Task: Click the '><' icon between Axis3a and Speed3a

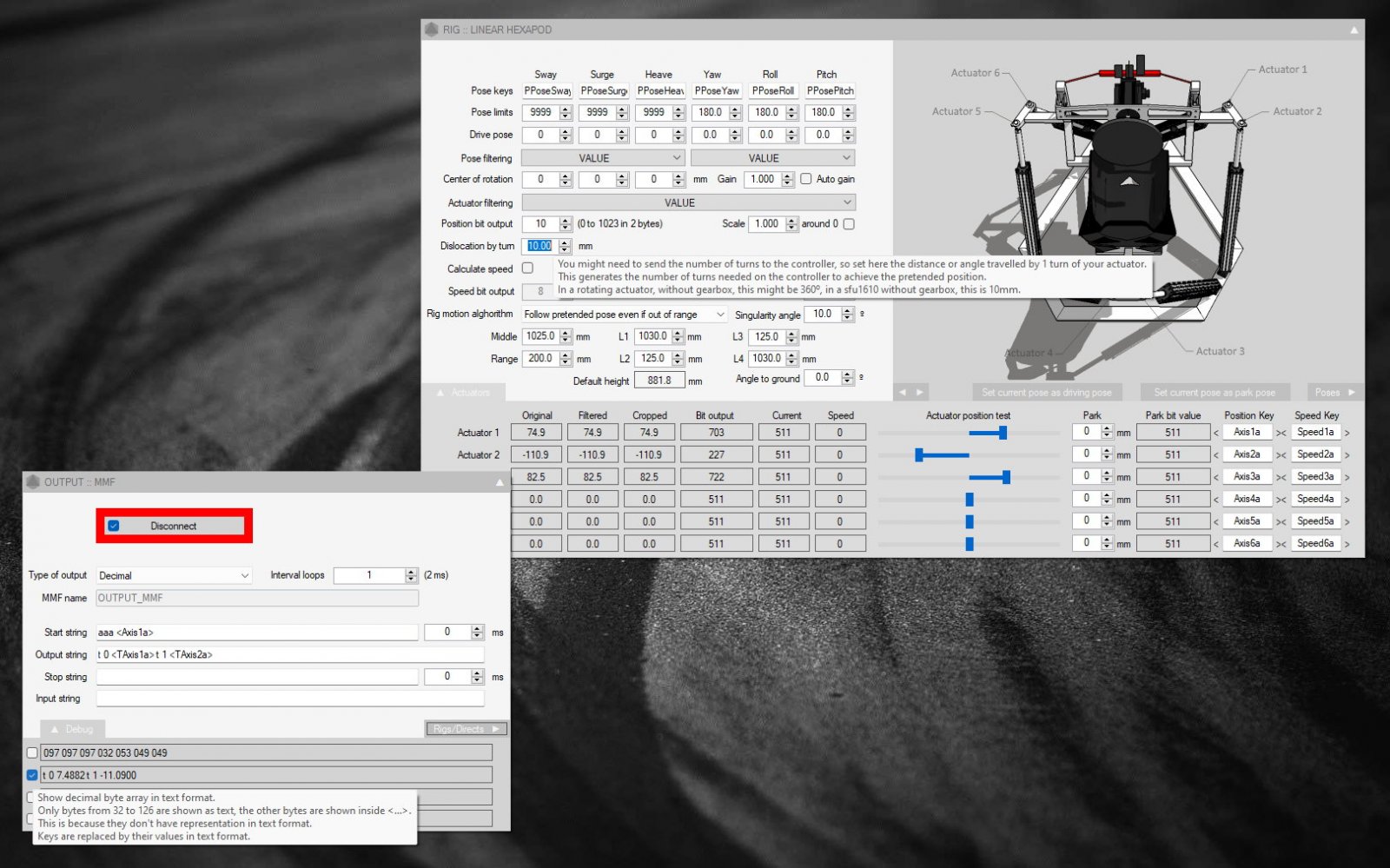Action: tap(1281, 477)
